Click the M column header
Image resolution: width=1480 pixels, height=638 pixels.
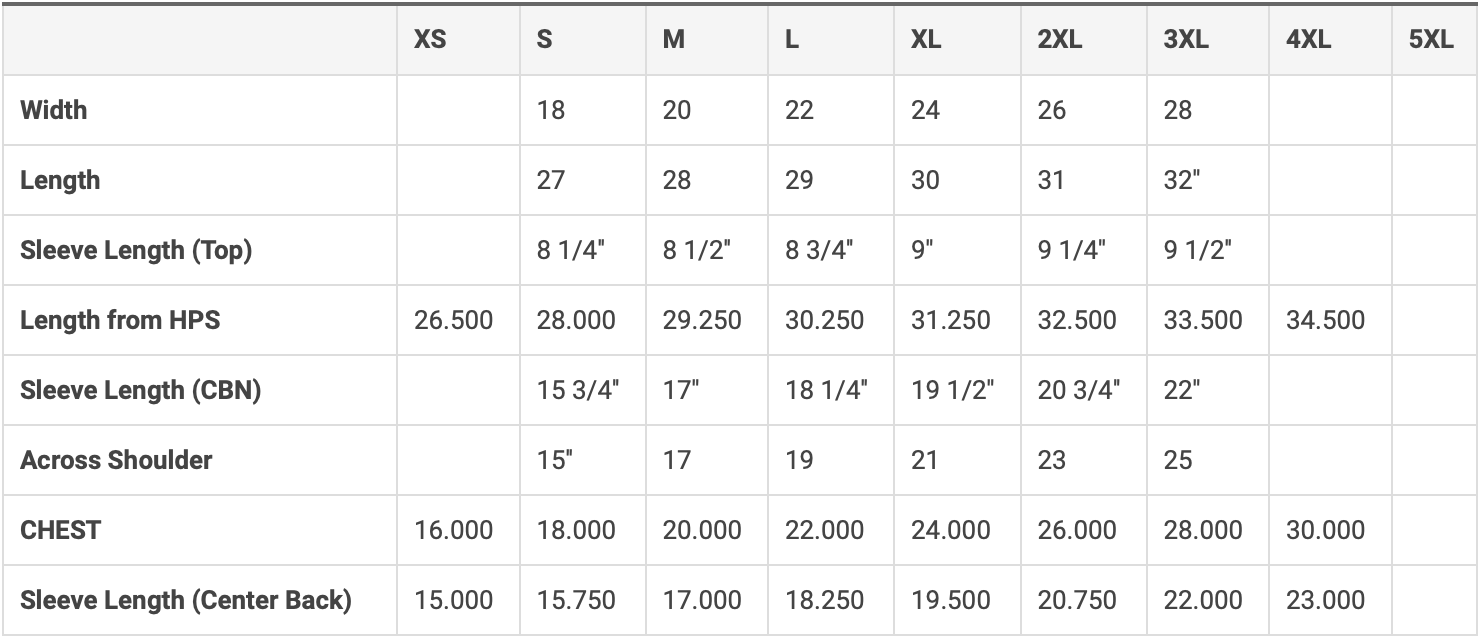point(674,40)
